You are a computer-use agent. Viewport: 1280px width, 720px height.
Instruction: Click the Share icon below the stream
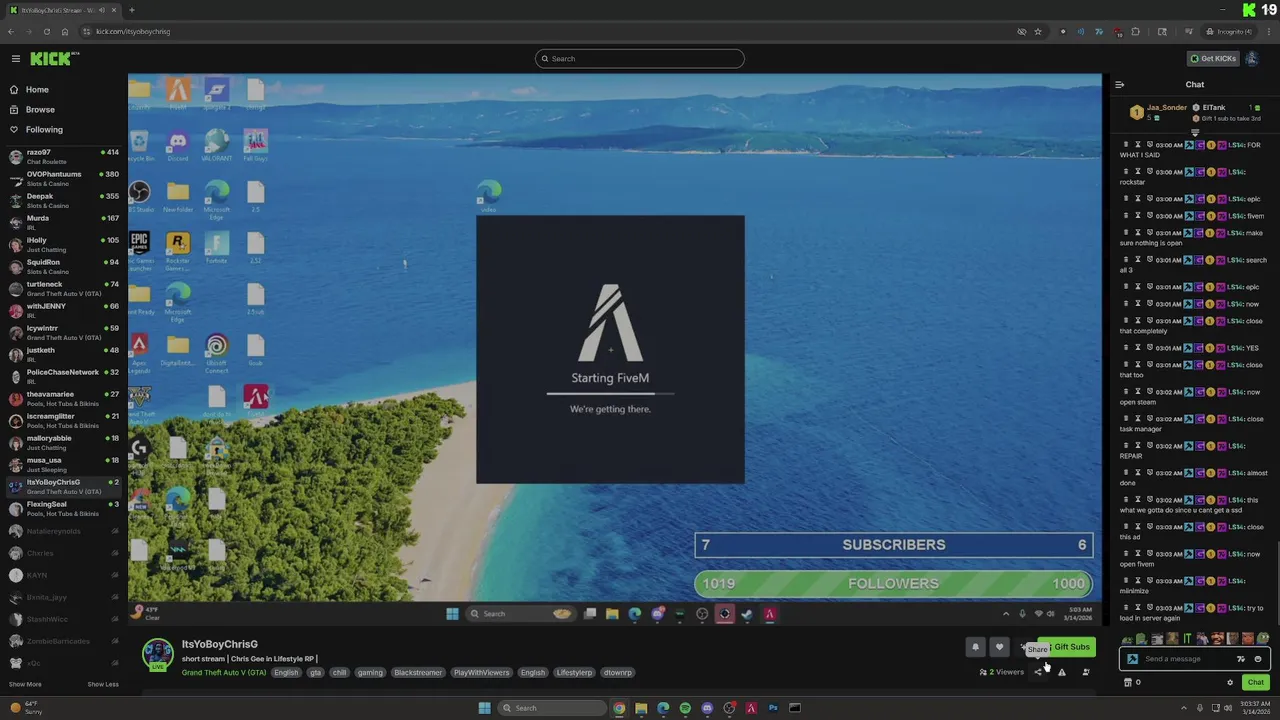pyautogui.click(x=1038, y=672)
